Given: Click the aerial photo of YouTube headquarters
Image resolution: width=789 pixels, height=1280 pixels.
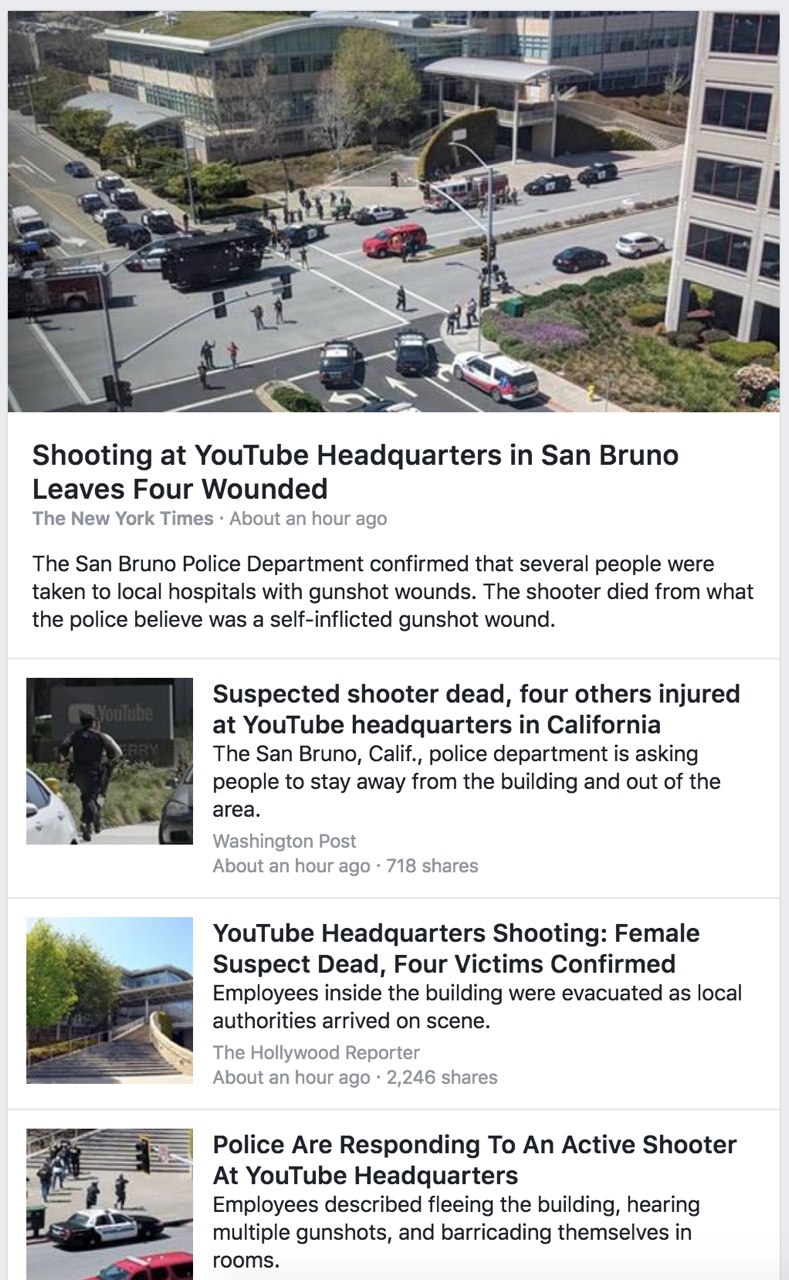Looking at the screenshot, I should coord(394,211).
